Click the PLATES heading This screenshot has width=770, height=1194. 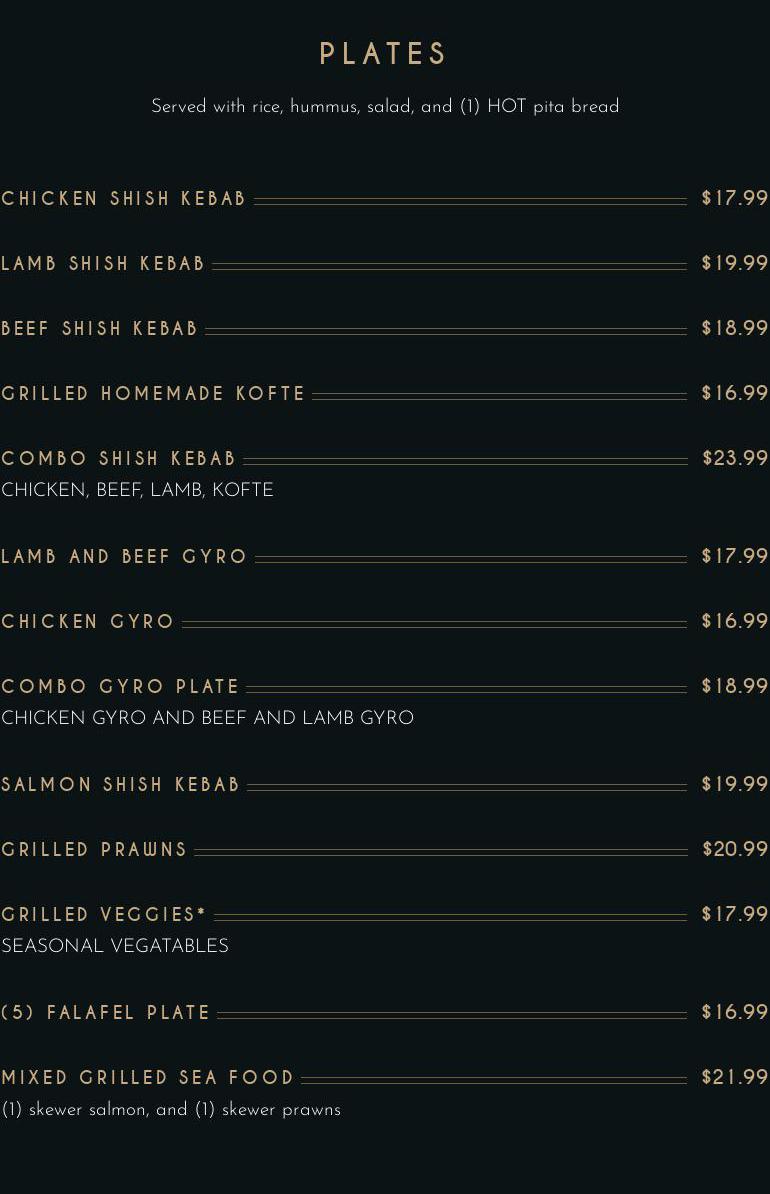coord(383,54)
